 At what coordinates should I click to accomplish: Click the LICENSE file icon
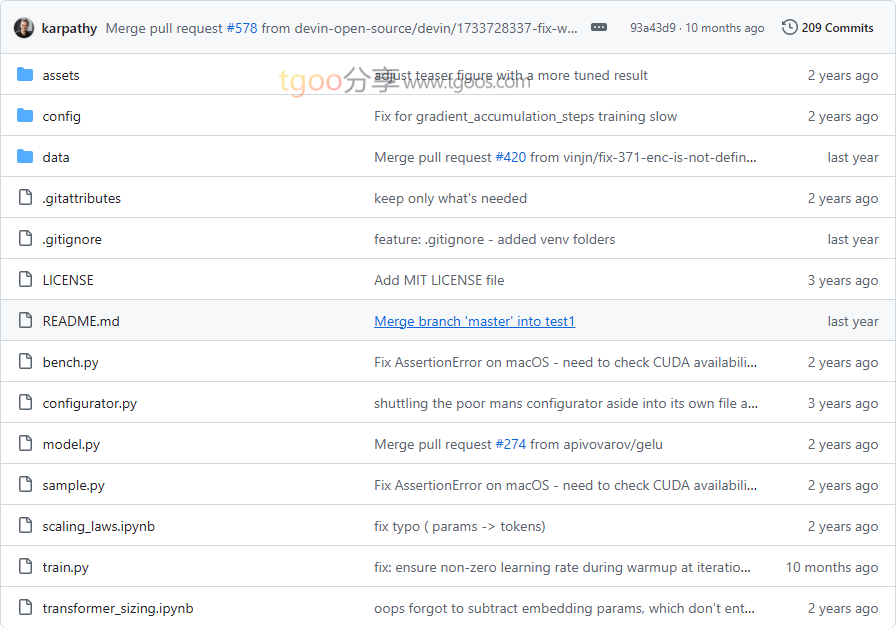coord(25,280)
